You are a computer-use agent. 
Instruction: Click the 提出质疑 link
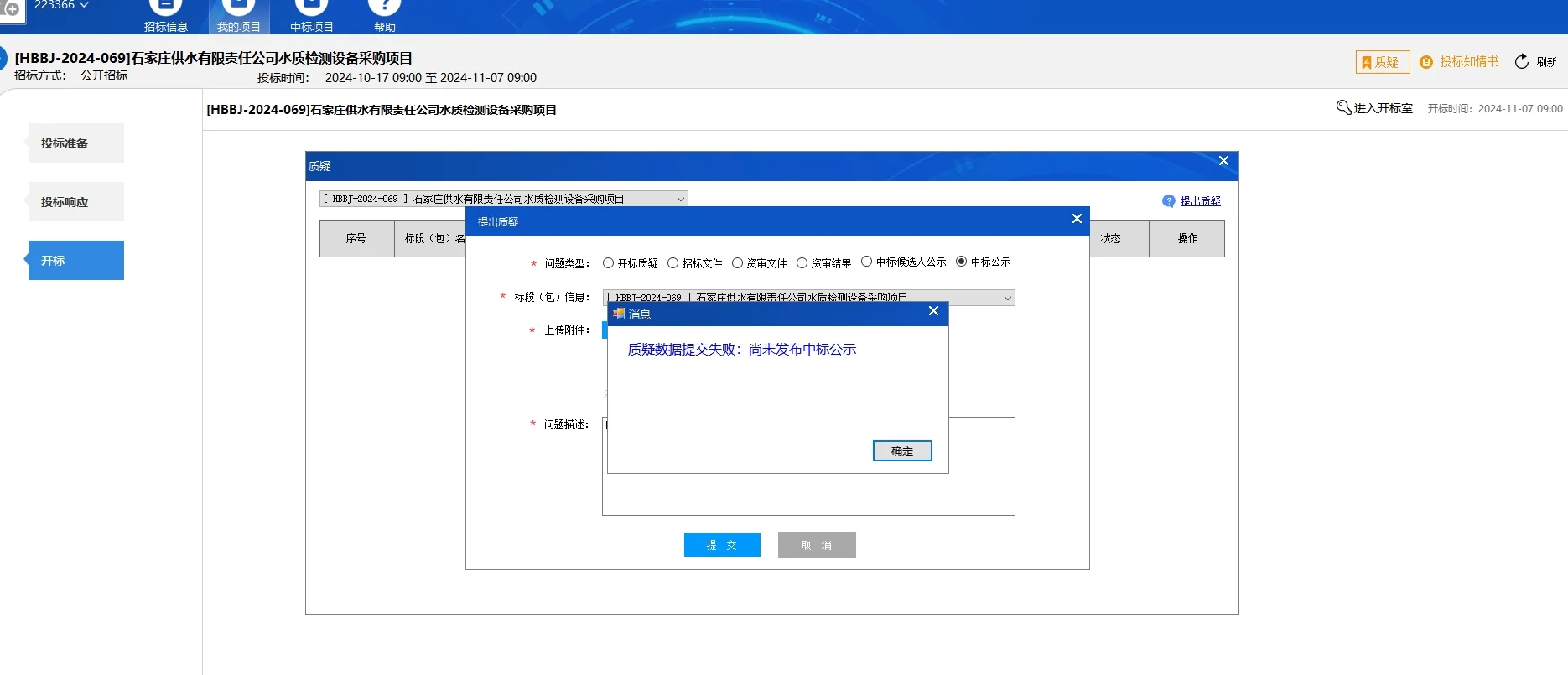1201,201
